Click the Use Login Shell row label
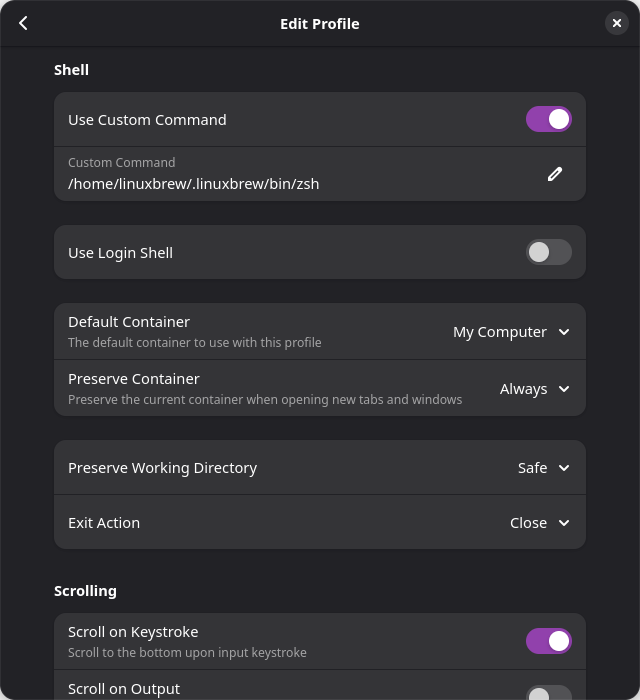 (121, 253)
